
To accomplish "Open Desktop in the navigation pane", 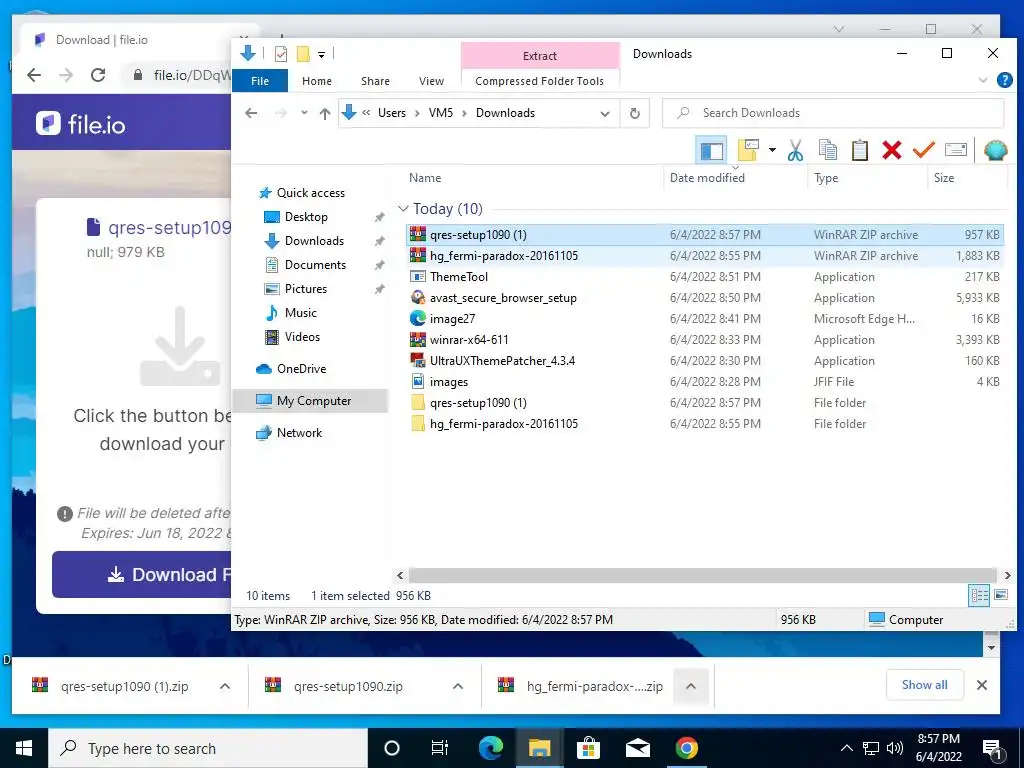I will (306, 217).
